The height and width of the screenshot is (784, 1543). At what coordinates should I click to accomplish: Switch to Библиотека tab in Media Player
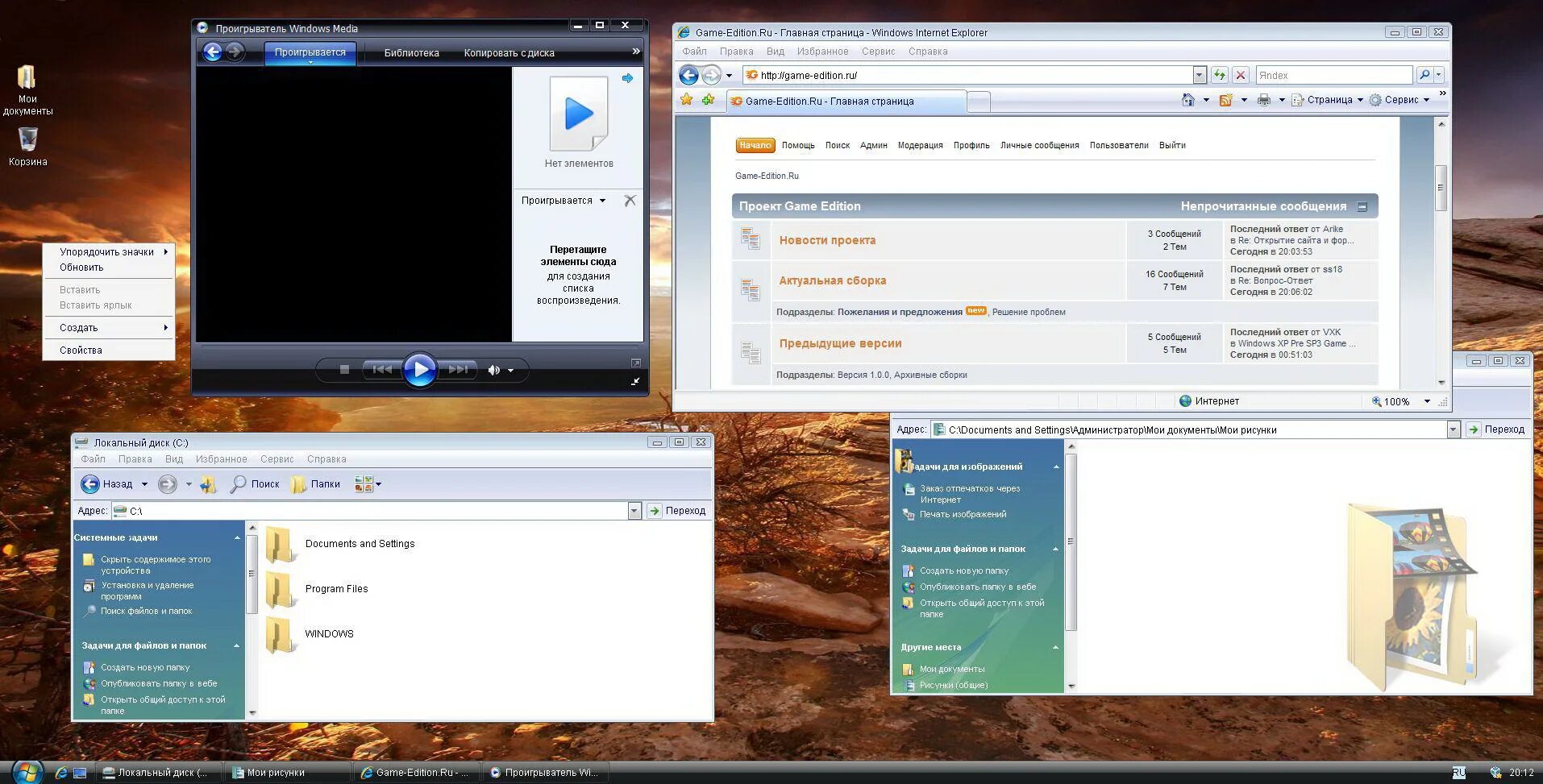pos(411,53)
